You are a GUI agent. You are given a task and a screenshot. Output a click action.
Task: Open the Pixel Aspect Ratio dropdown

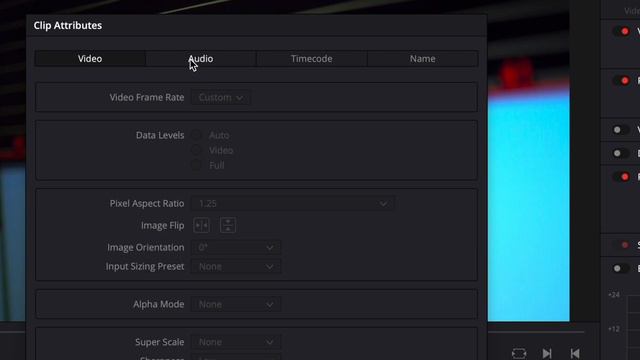coord(292,203)
